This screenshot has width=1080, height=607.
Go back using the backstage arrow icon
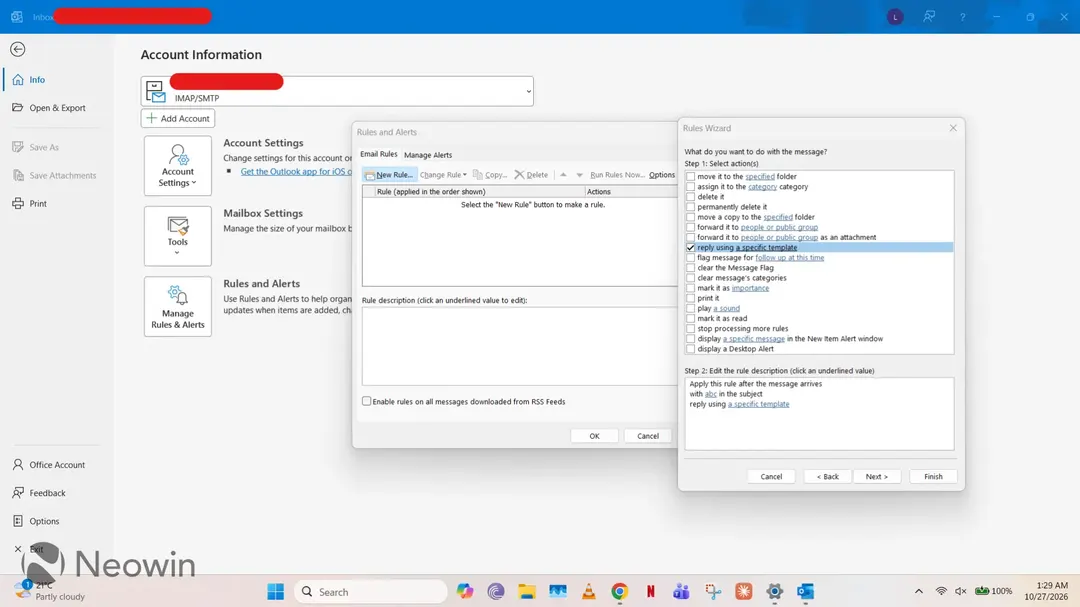(18, 49)
